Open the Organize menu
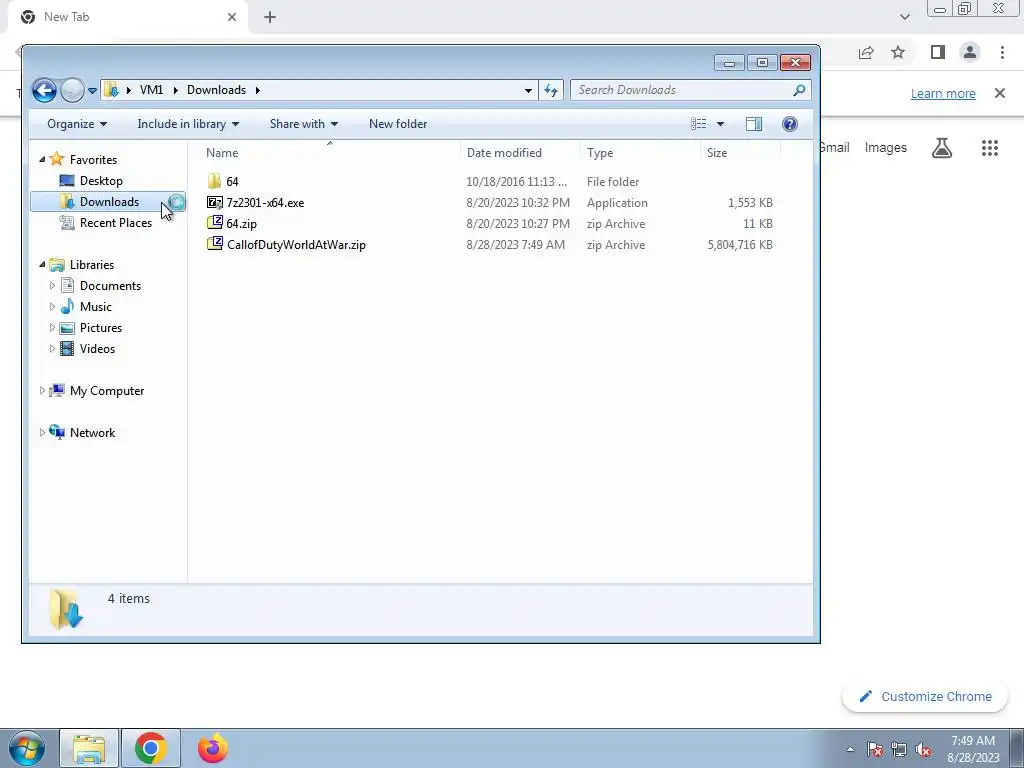 (77, 124)
